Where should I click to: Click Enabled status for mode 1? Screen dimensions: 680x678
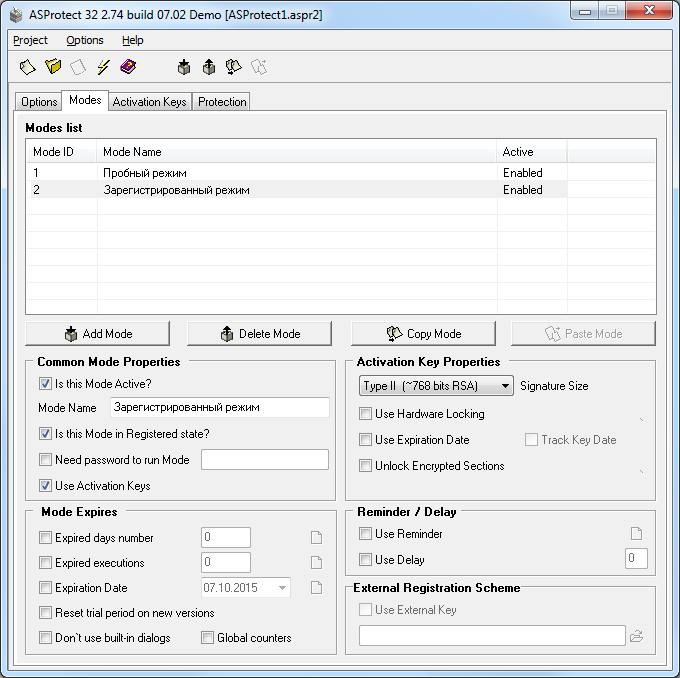tap(523, 173)
